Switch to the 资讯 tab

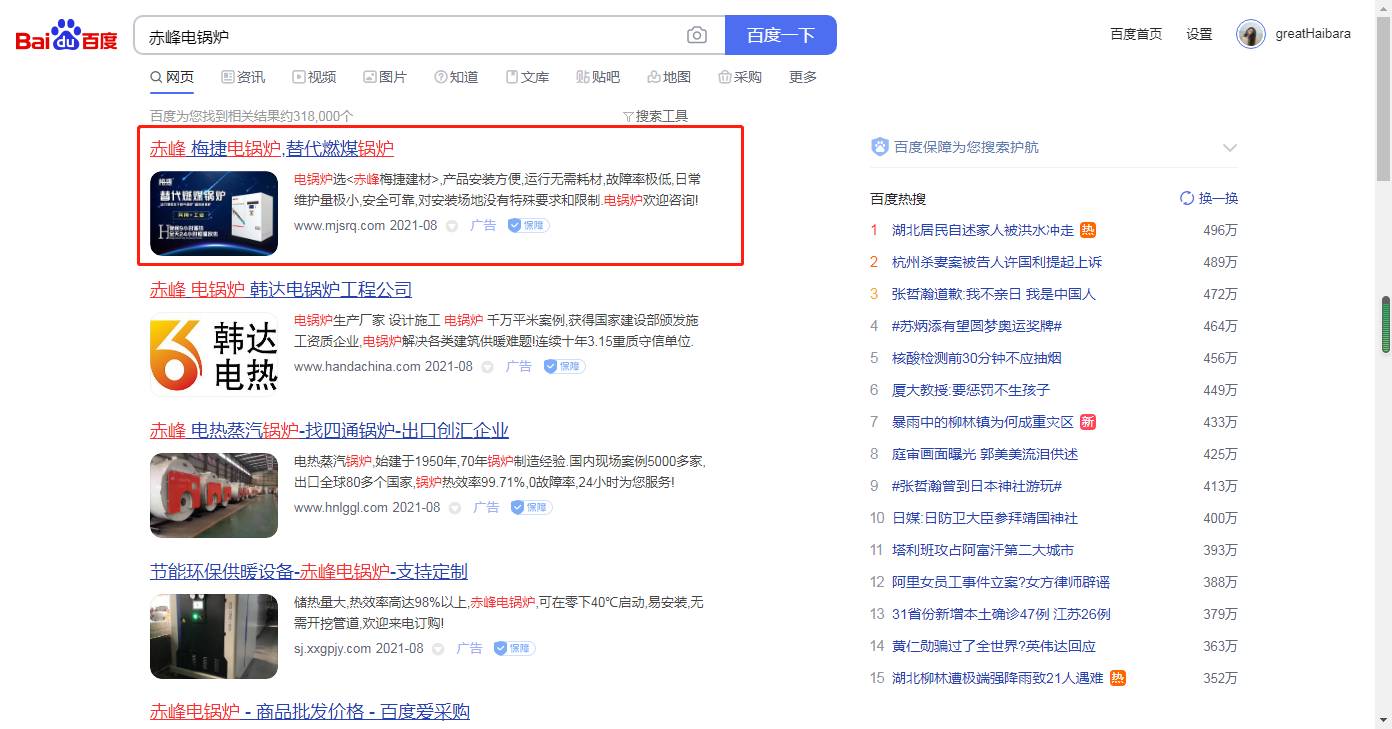pos(243,77)
